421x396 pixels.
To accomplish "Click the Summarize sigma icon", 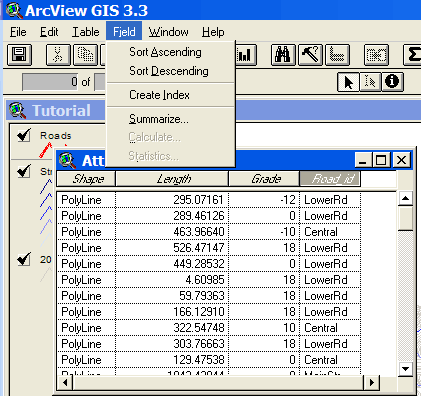I will click(412, 55).
